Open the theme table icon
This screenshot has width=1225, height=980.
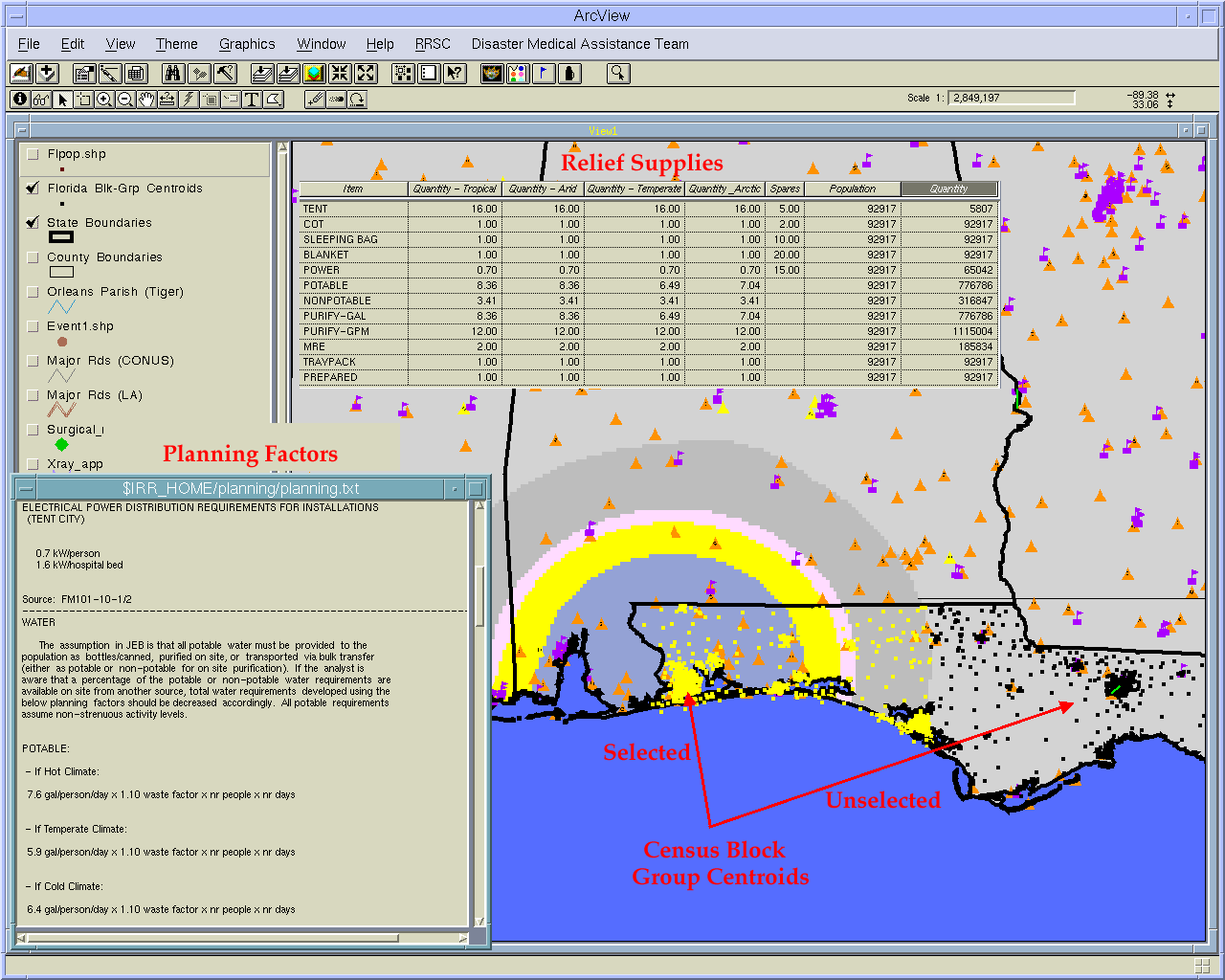point(136,74)
